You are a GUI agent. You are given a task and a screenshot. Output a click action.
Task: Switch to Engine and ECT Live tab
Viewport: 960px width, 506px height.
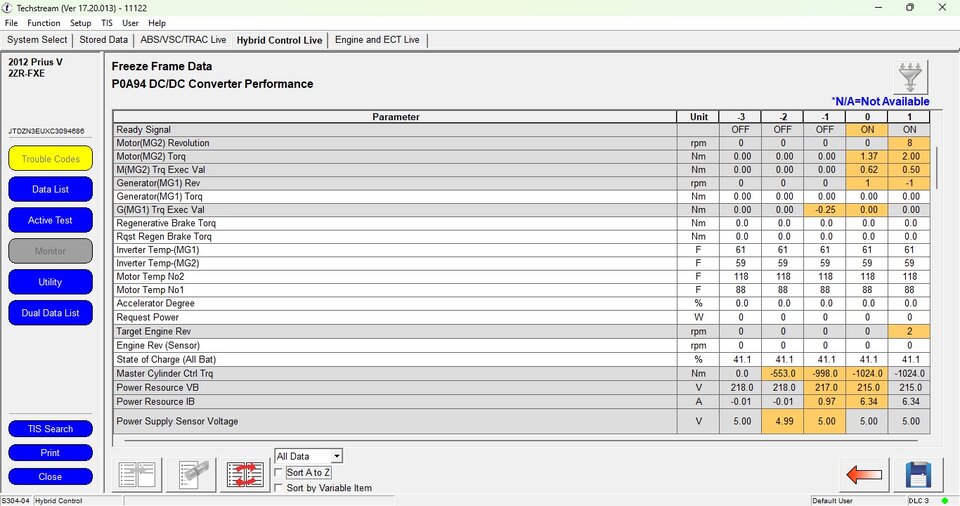point(377,40)
